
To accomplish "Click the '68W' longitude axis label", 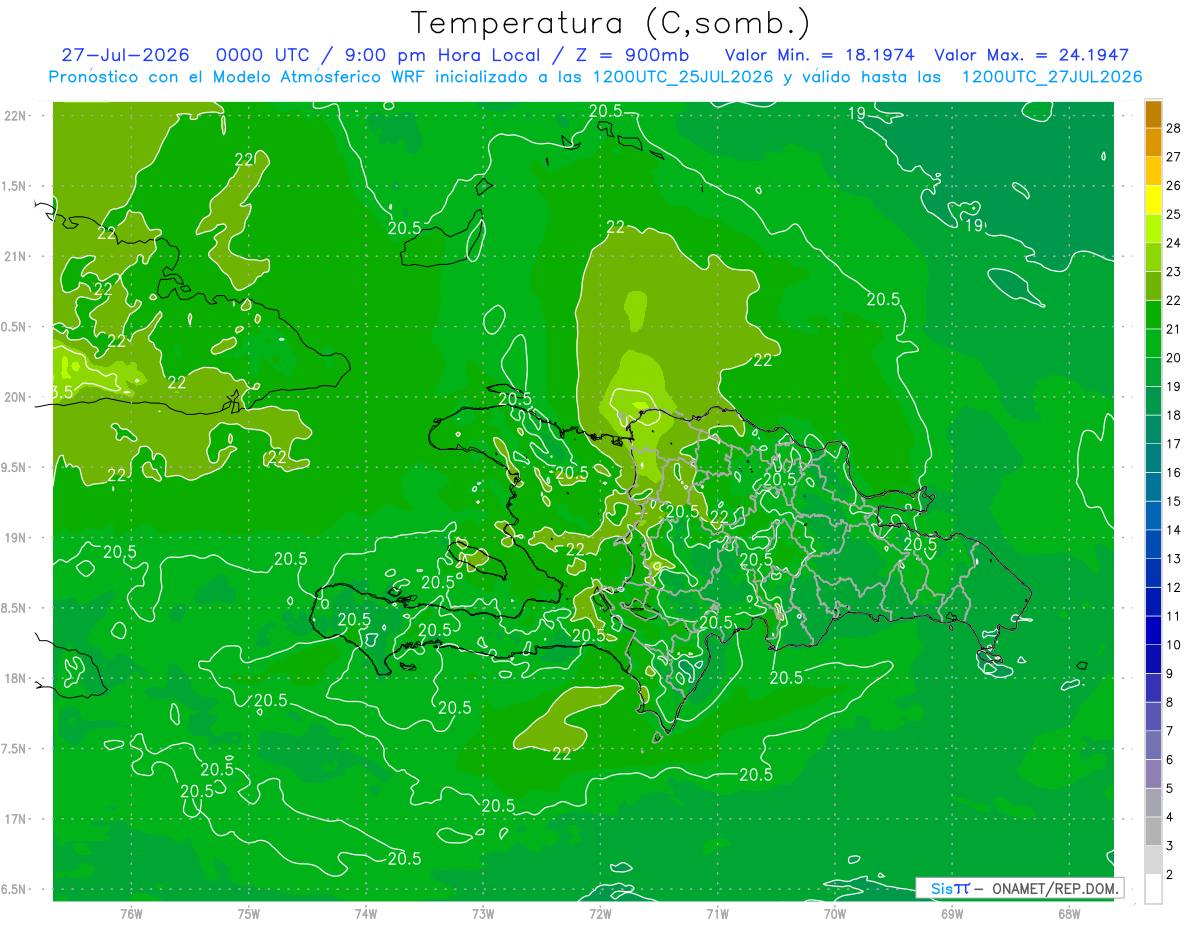I will [x=1068, y=914].
